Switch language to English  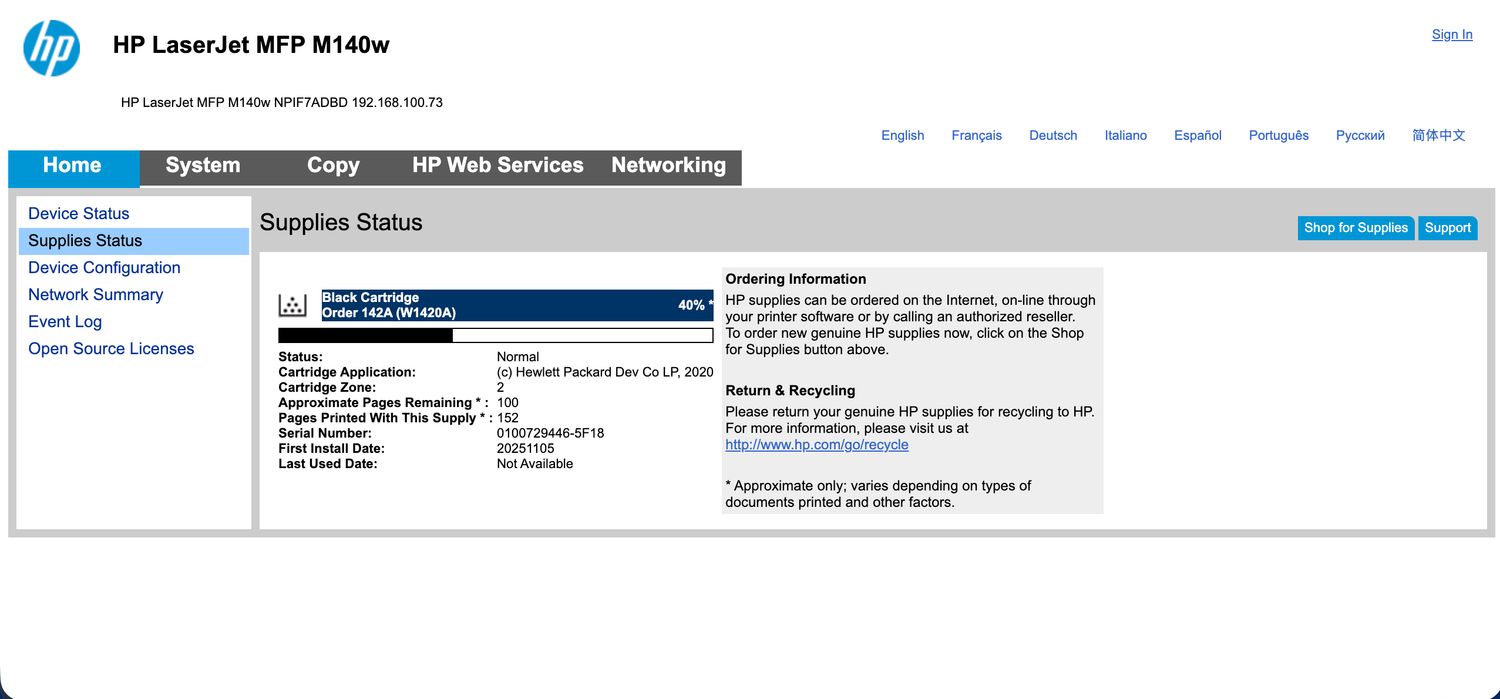click(x=903, y=136)
